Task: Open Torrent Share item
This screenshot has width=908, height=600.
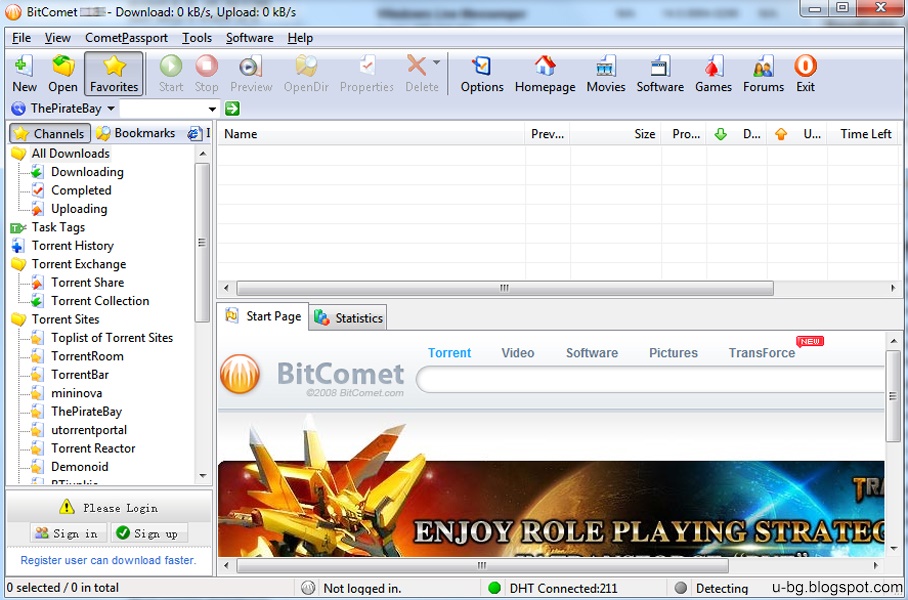Action: [87, 283]
